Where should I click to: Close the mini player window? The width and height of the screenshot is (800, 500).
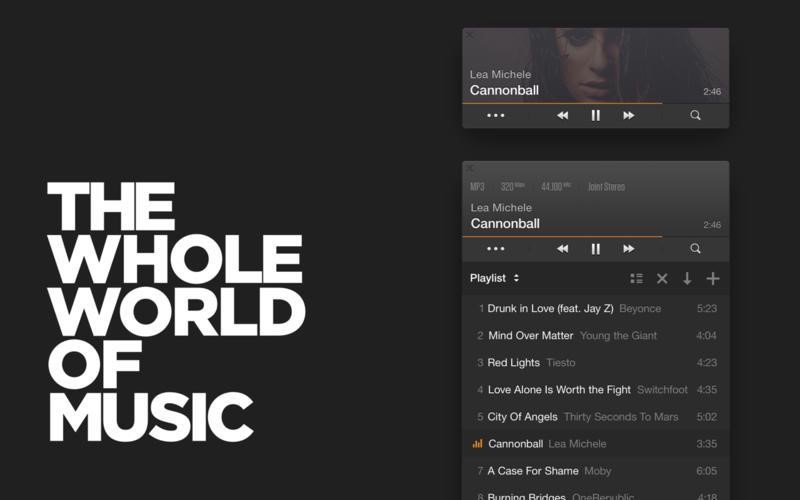click(470, 35)
